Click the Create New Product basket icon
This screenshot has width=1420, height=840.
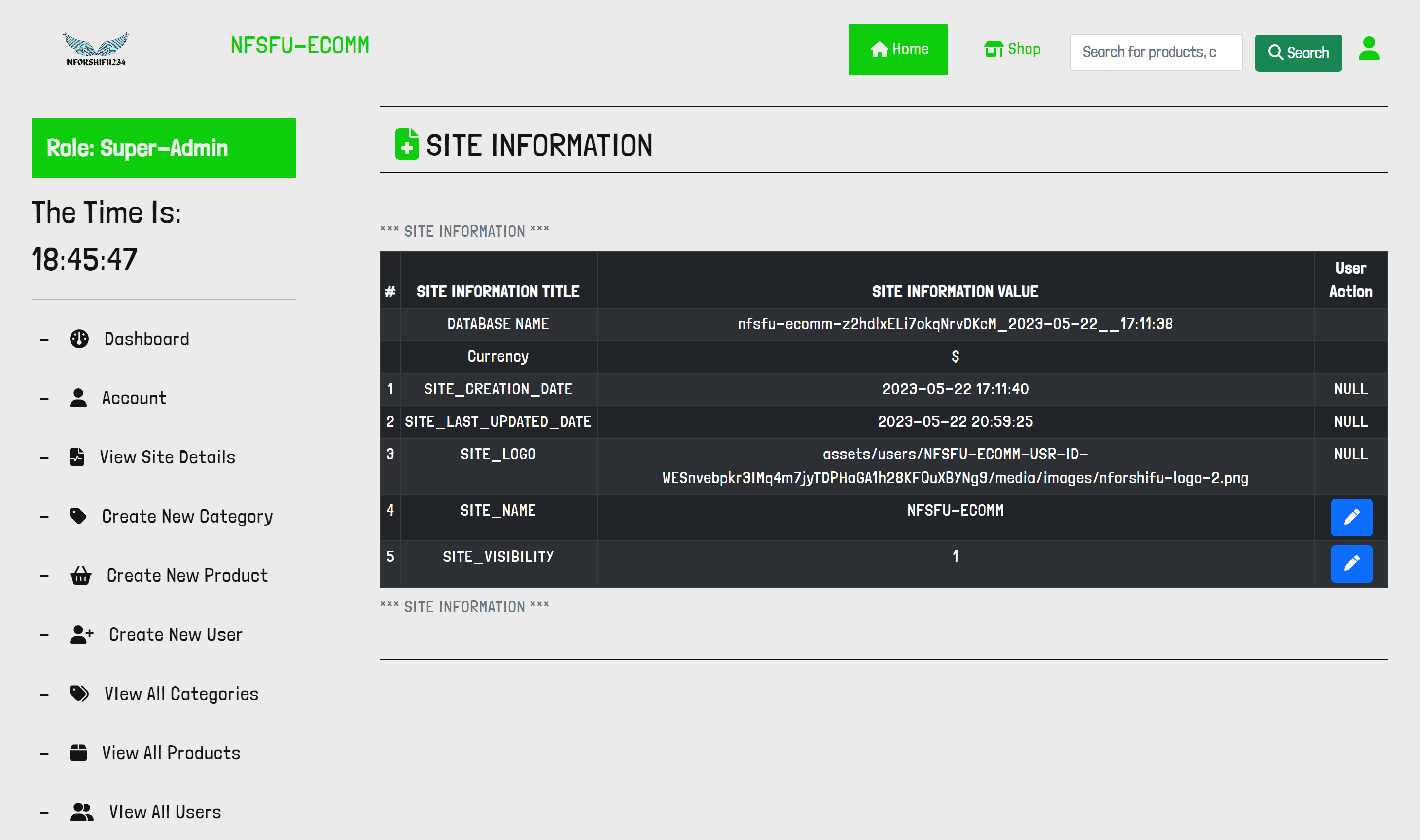[80, 575]
